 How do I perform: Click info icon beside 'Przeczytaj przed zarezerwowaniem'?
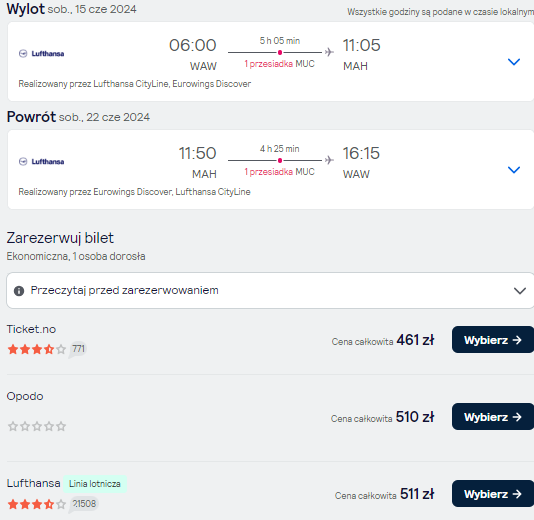click(19, 291)
